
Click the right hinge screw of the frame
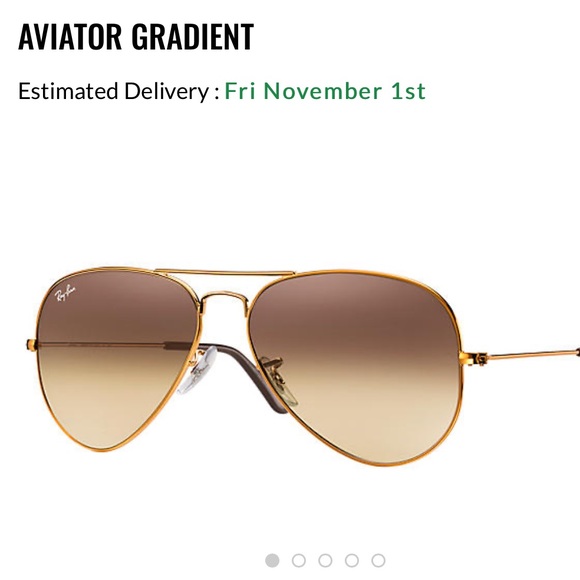coord(481,358)
